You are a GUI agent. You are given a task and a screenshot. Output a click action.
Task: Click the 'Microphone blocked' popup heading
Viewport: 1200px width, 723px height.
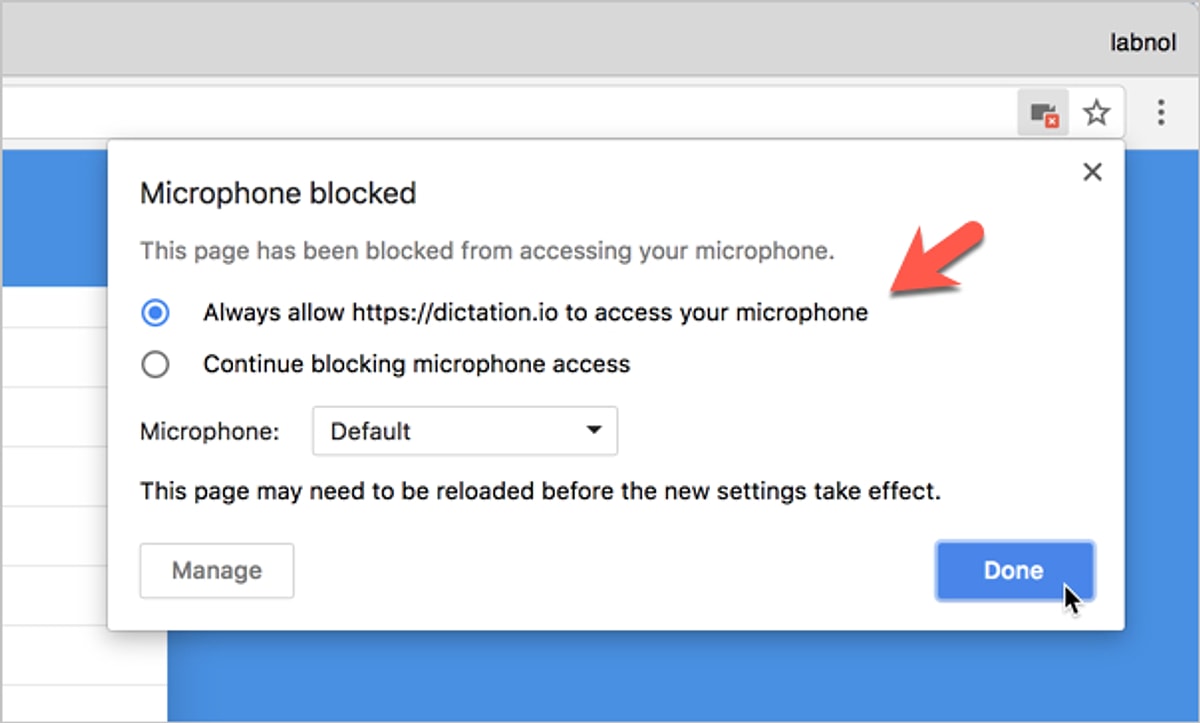pyautogui.click(x=278, y=193)
